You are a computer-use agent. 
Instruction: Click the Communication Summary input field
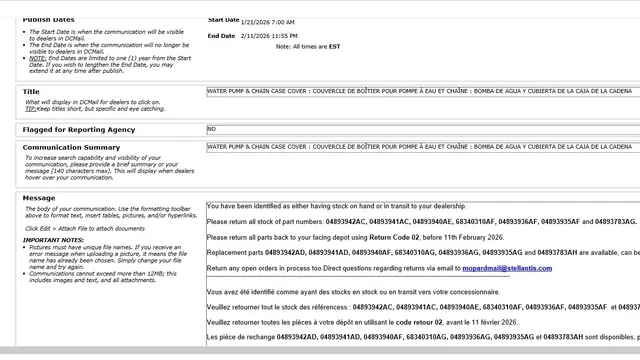[423, 147]
